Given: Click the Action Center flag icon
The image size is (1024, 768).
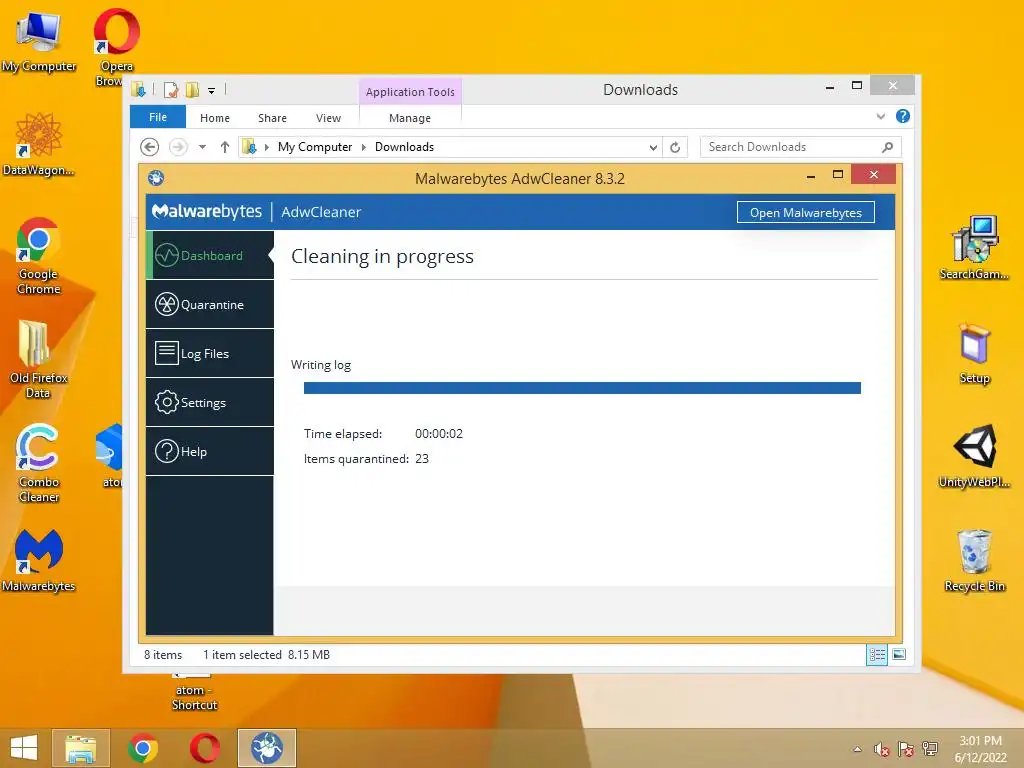Looking at the screenshot, I should point(906,749).
